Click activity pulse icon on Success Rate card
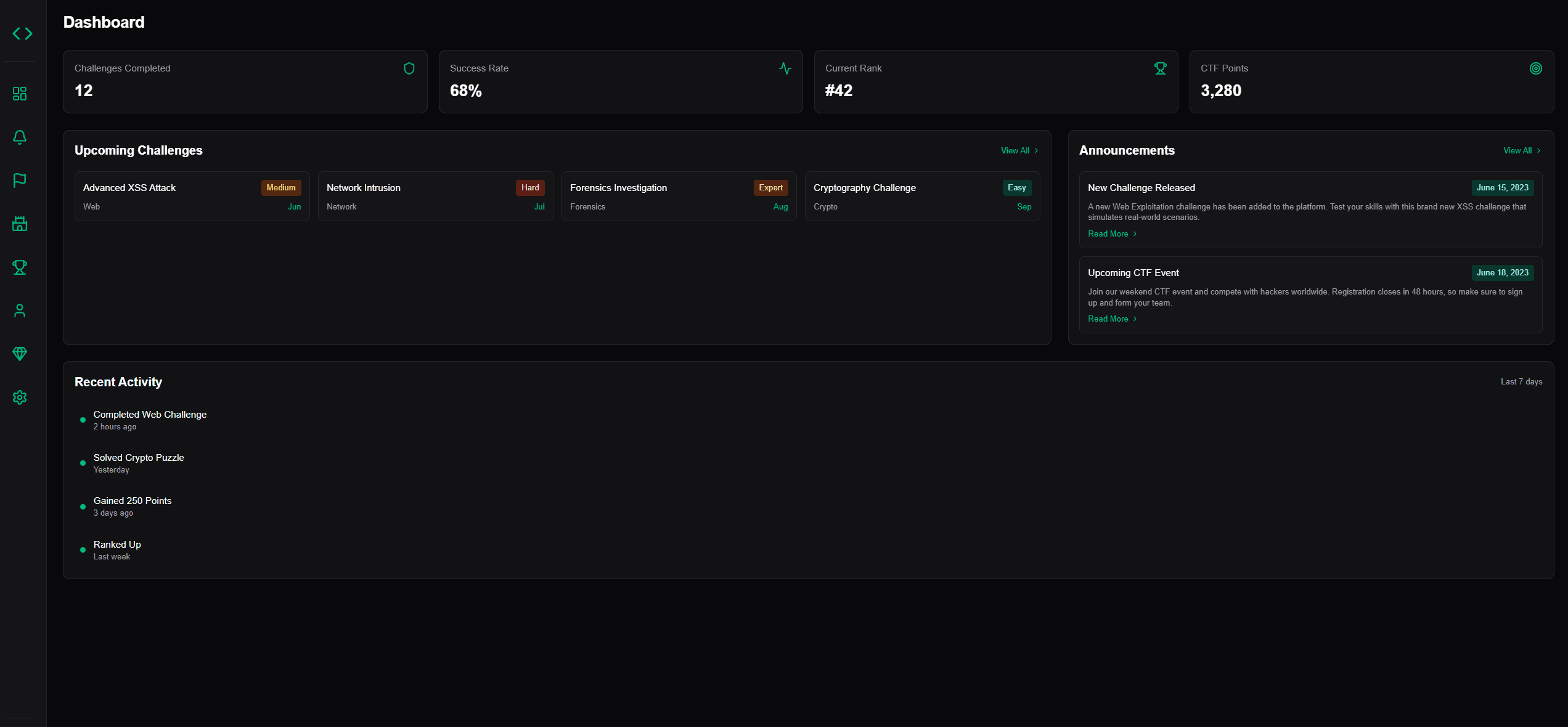1568x727 pixels. coord(785,68)
